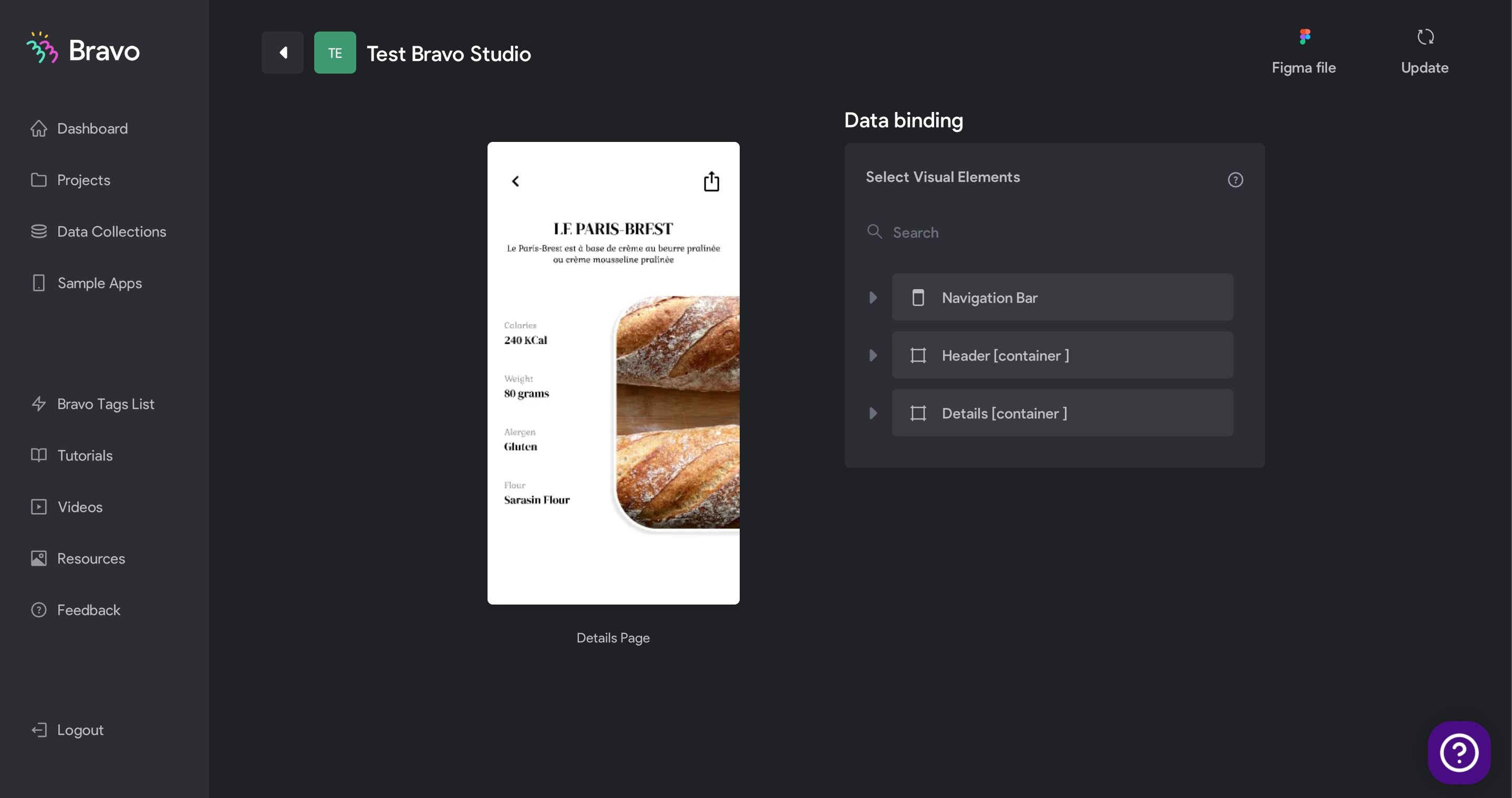Open the Figma file
This screenshot has height=798, width=1512.
(x=1303, y=52)
